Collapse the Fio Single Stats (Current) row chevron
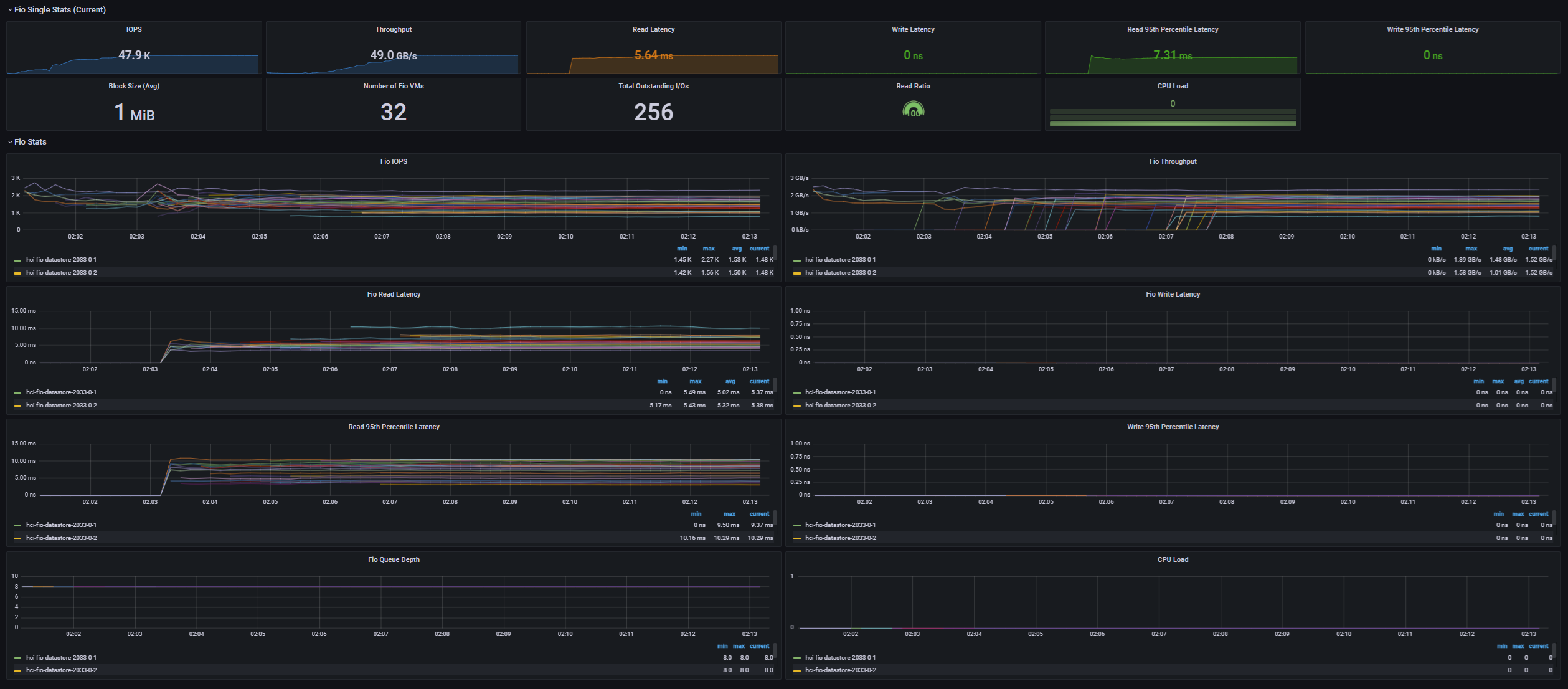The image size is (1568, 689). [x=10, y=10]
